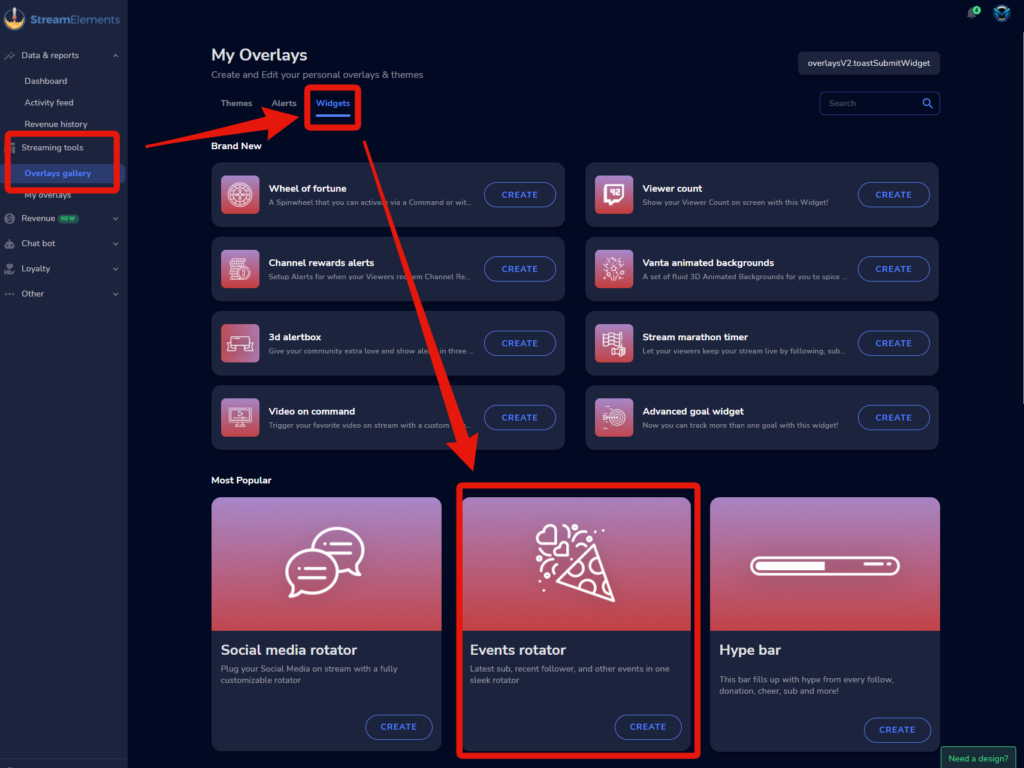Viewport: 1024px width, 768px height.
Task: Collapse the Data & reports section chevron
Action: [x=116, y=56]
